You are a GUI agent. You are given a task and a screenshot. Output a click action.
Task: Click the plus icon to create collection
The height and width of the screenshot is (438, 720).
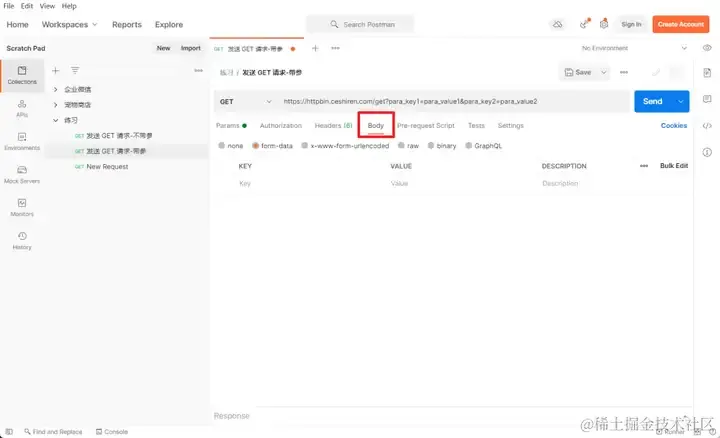point(56,70)
